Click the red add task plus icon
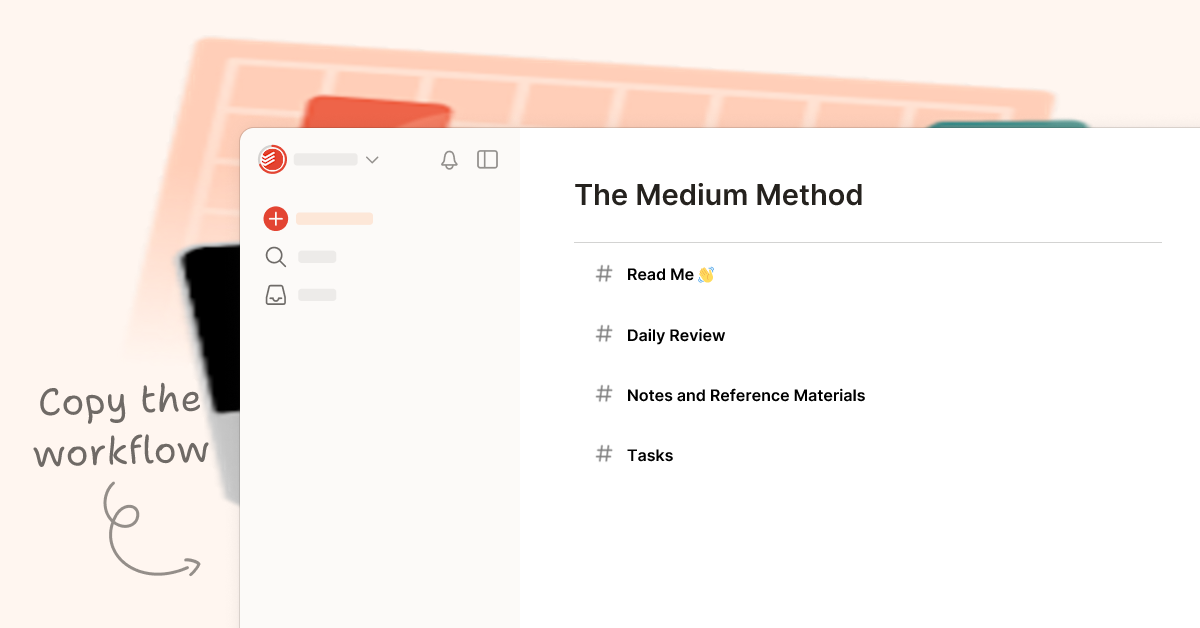 [275, 218]
